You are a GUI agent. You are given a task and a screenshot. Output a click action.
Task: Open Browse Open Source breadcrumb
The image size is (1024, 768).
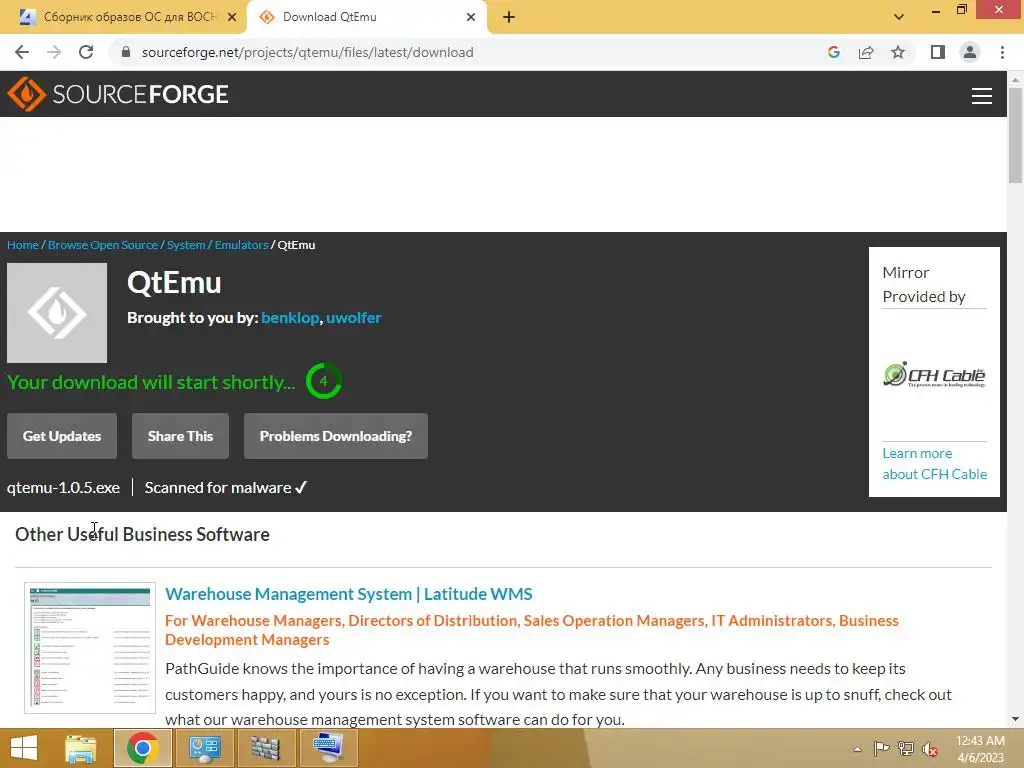point(103,245)
